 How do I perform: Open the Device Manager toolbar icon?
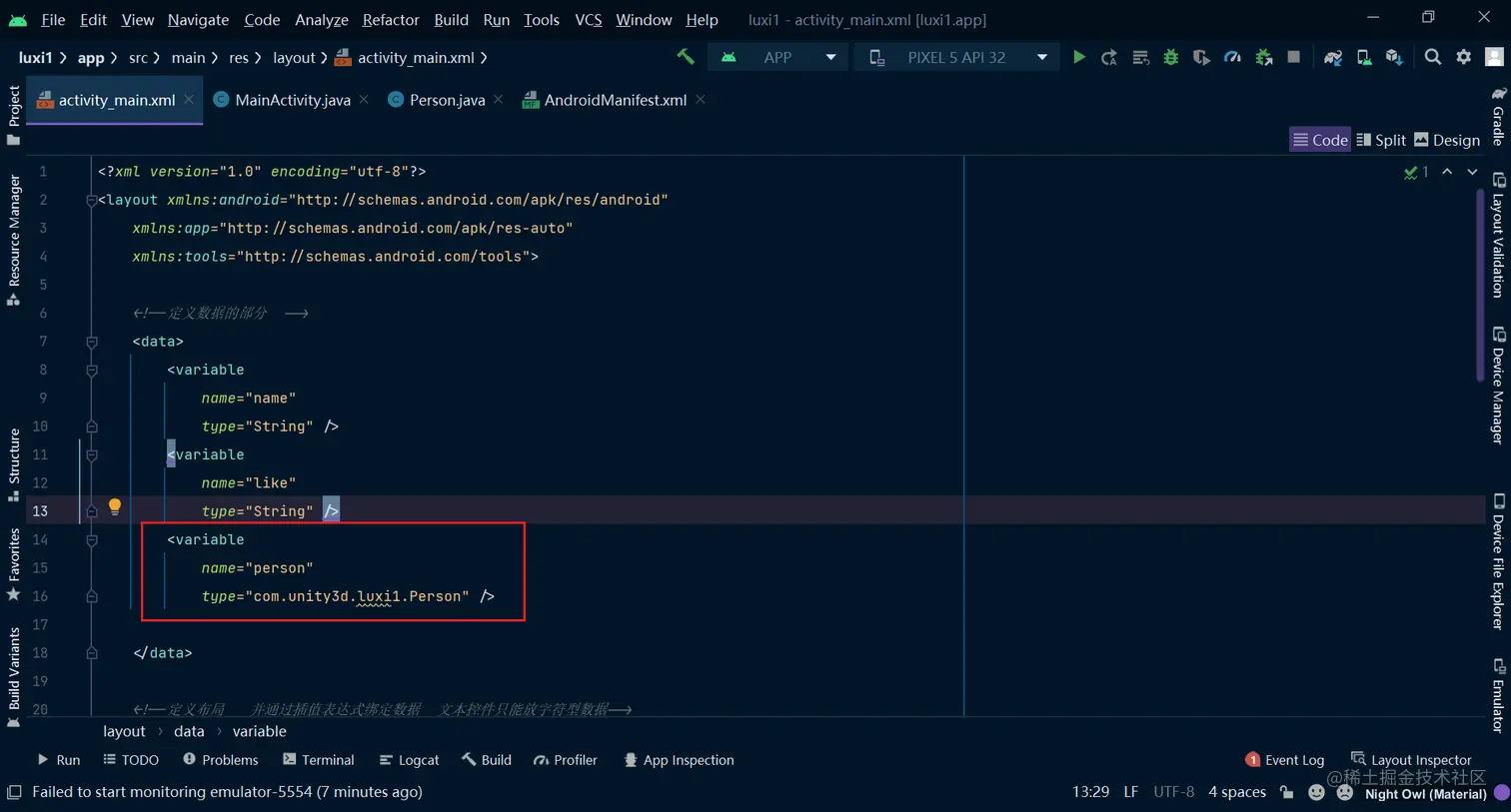[1363, 57]
